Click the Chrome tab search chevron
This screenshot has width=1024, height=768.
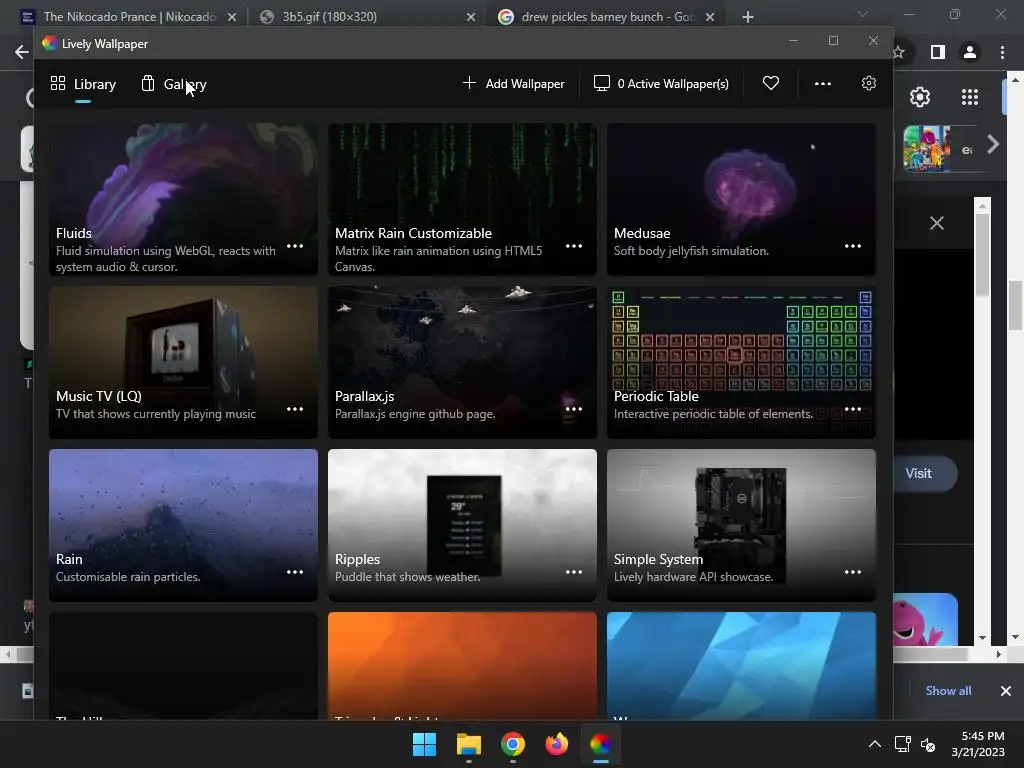863,14
